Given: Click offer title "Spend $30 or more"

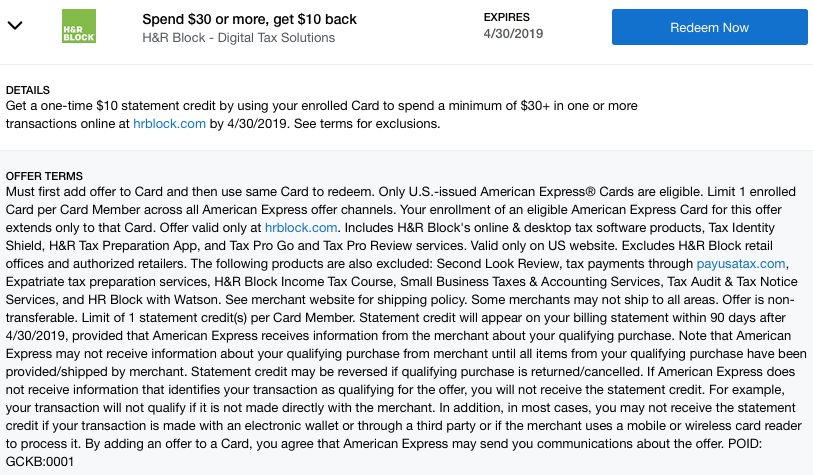Looking at the screenshot, I should pyautogui.click(x=249, y=19).
